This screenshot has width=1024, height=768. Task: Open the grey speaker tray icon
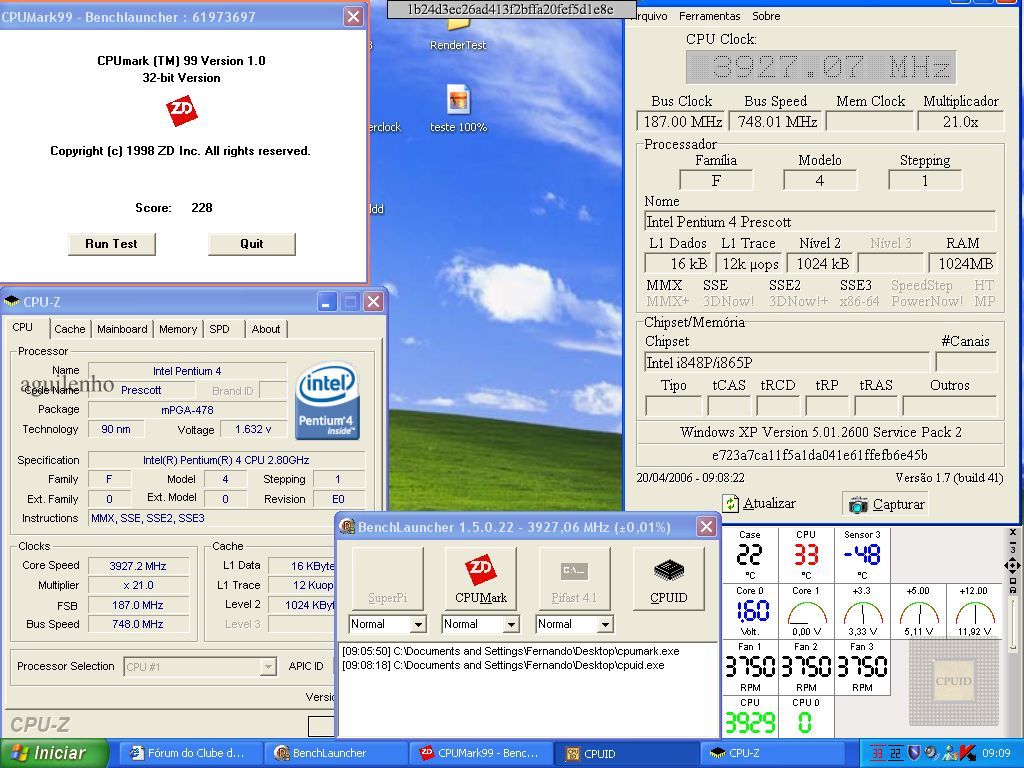[x=931, y=753]
